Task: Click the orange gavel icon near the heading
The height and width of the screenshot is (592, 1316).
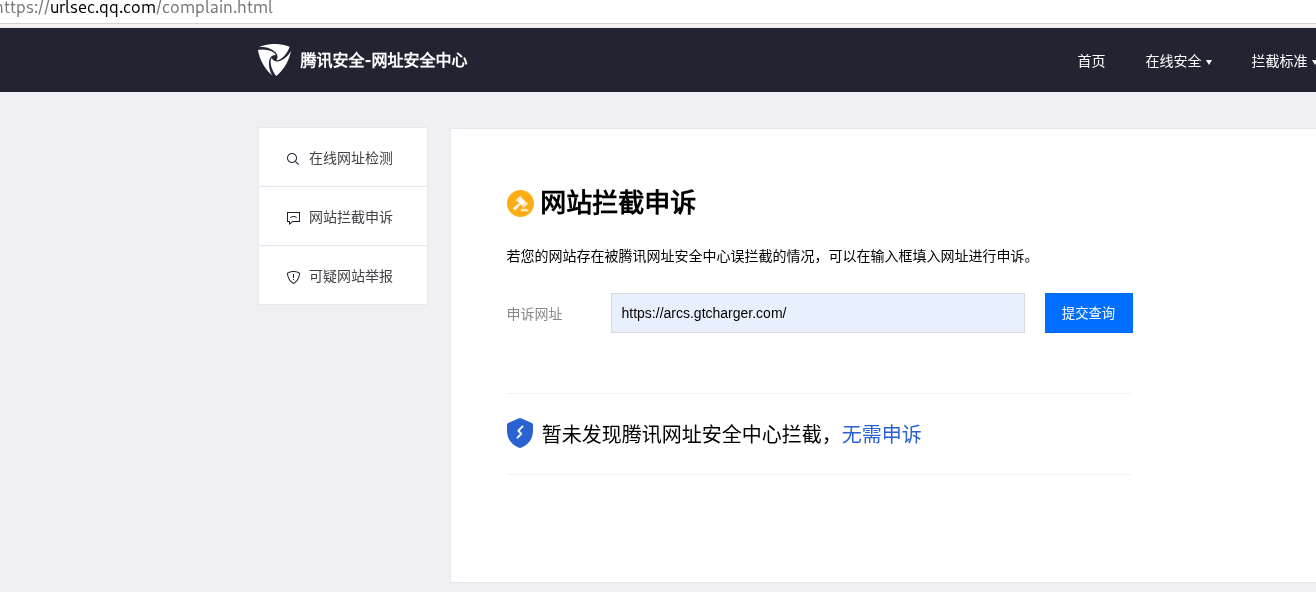Action: 520,204
